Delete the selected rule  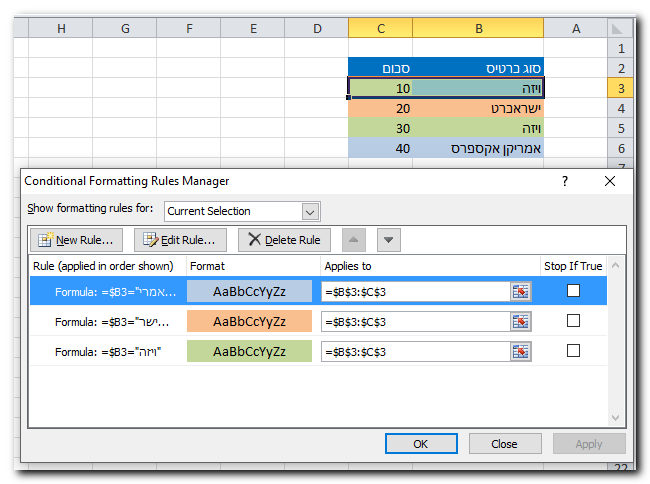(284, 240)
